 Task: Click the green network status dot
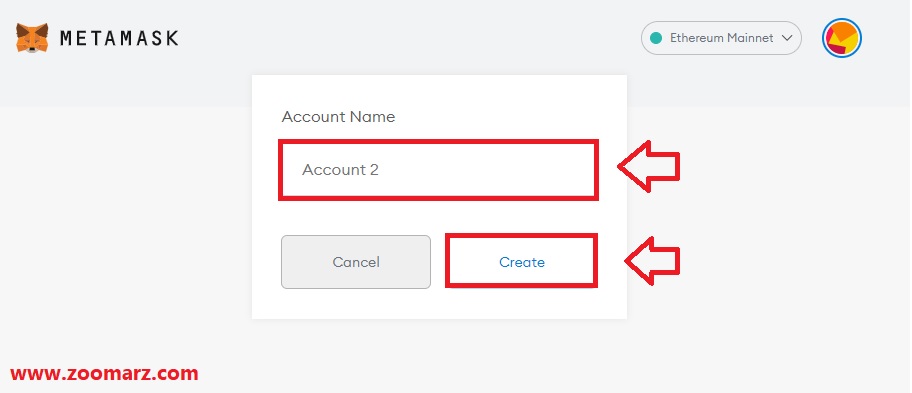click(656, 38)
